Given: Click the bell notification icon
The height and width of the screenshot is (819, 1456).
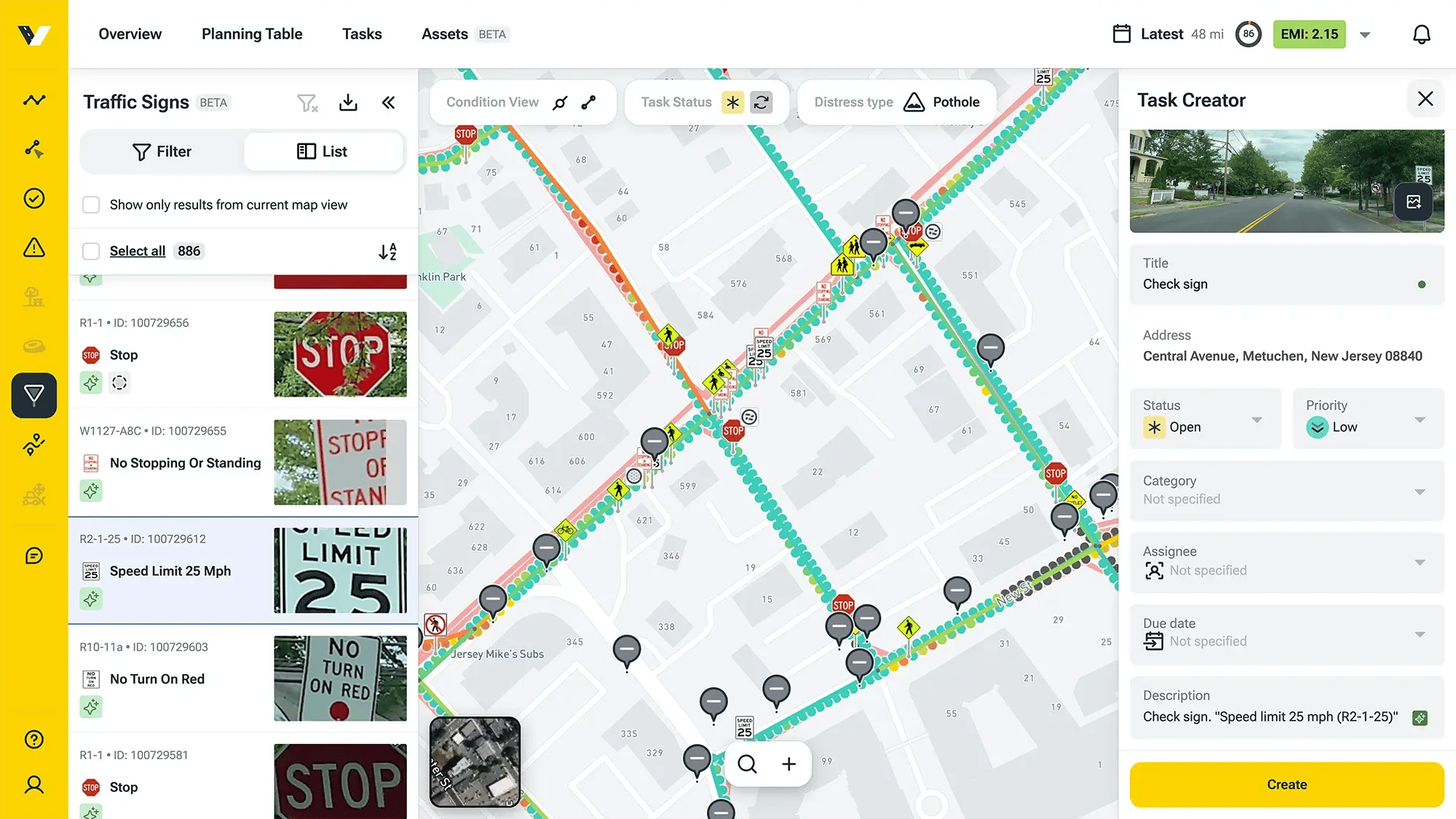Looking at the screenshot, I should [1421, 34].
